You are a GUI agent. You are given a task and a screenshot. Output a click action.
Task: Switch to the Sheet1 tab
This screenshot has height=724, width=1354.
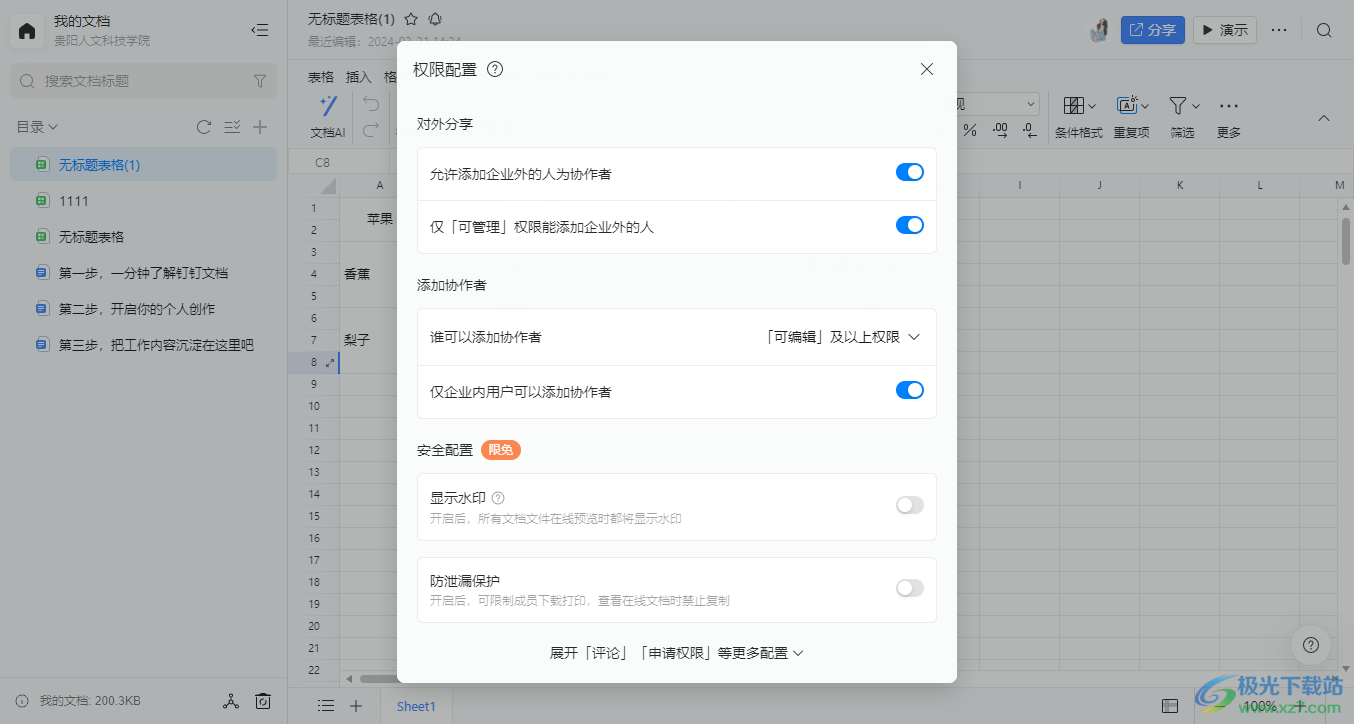416,706
